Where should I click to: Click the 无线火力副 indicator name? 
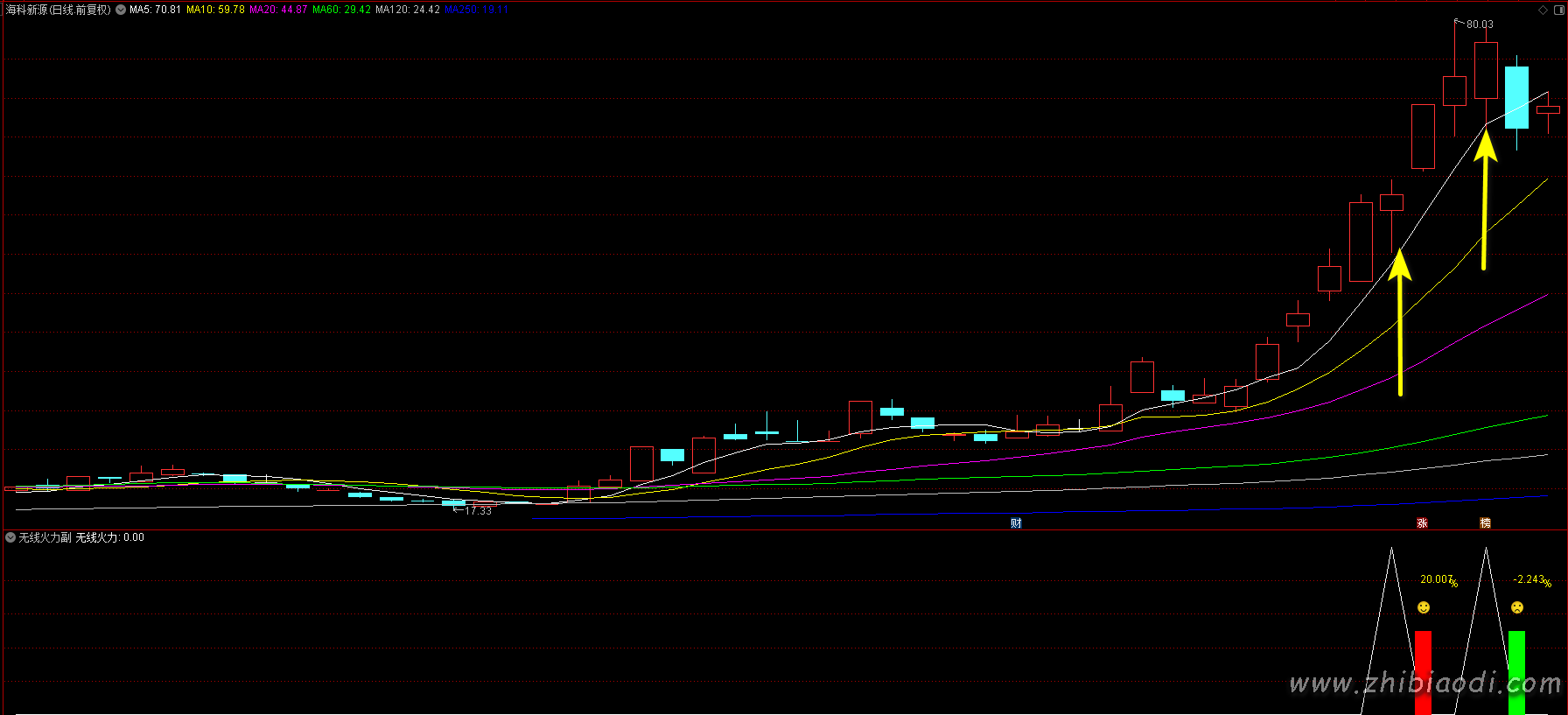pyautogui.click(x=45, y=537)
